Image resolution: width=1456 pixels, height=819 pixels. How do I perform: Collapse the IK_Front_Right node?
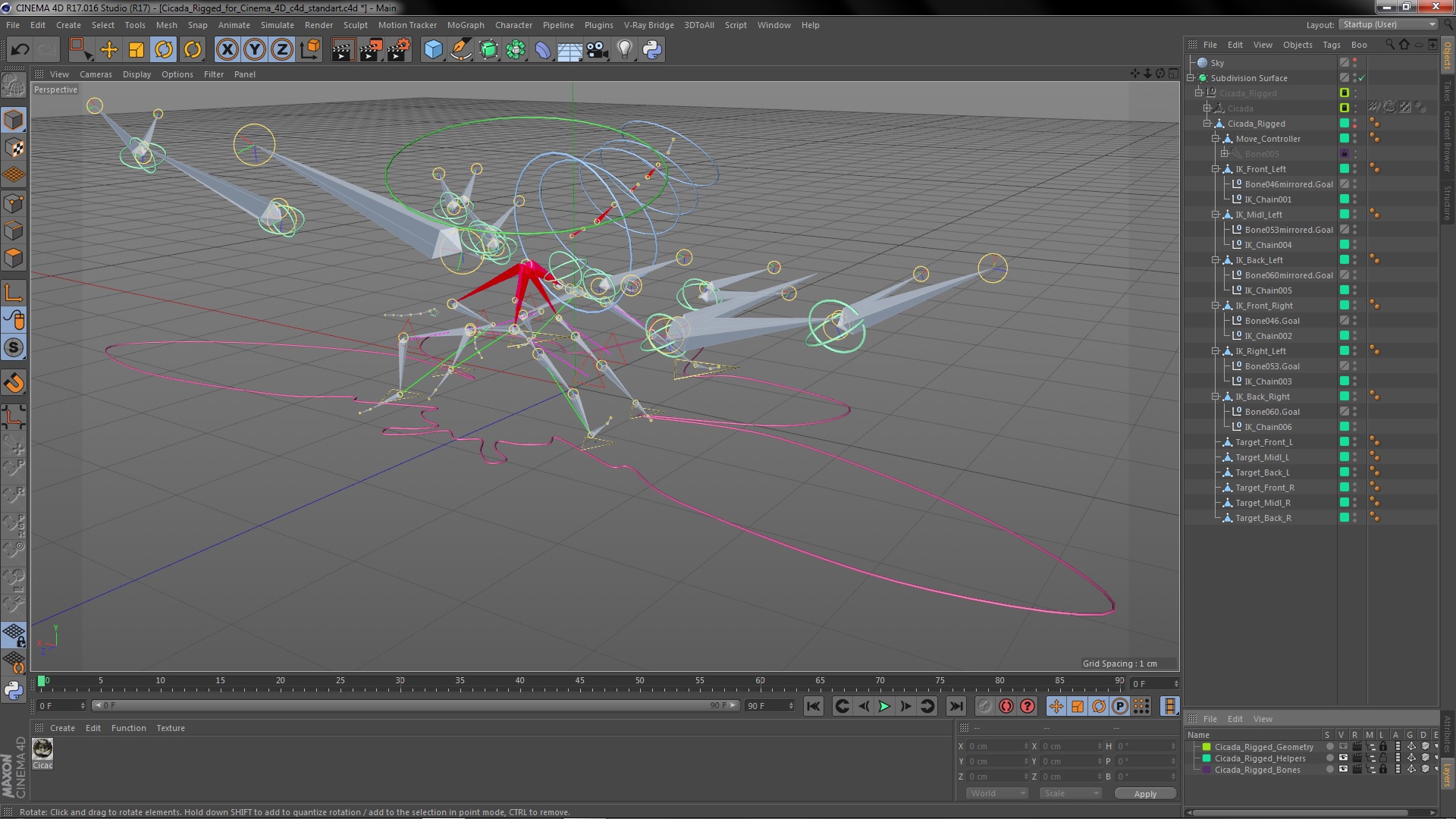click(x=1216, y=306)
